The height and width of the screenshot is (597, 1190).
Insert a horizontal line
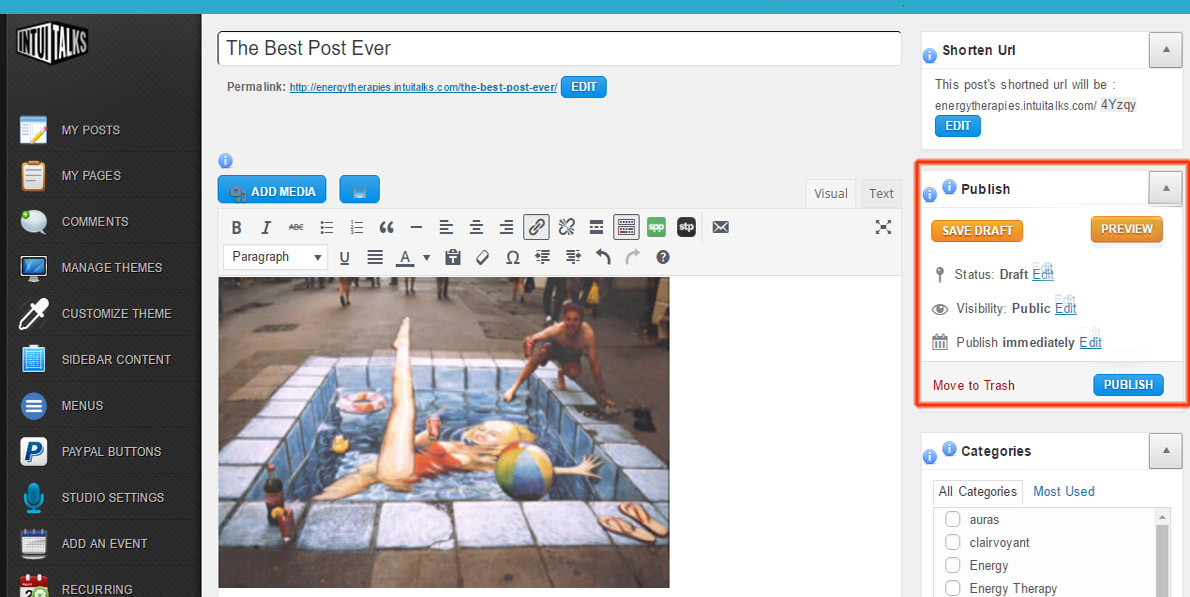point(416,227)
